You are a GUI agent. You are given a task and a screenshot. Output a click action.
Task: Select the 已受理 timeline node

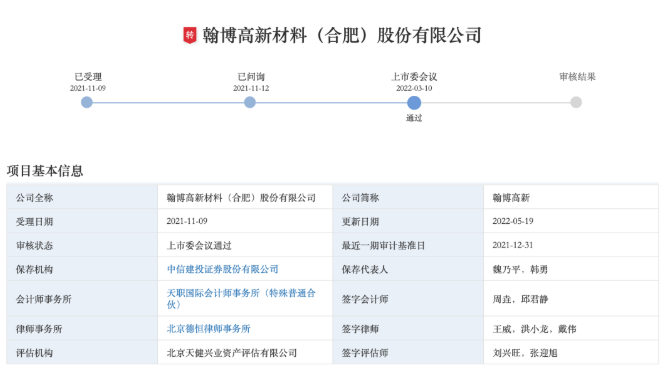click(87, 102)
